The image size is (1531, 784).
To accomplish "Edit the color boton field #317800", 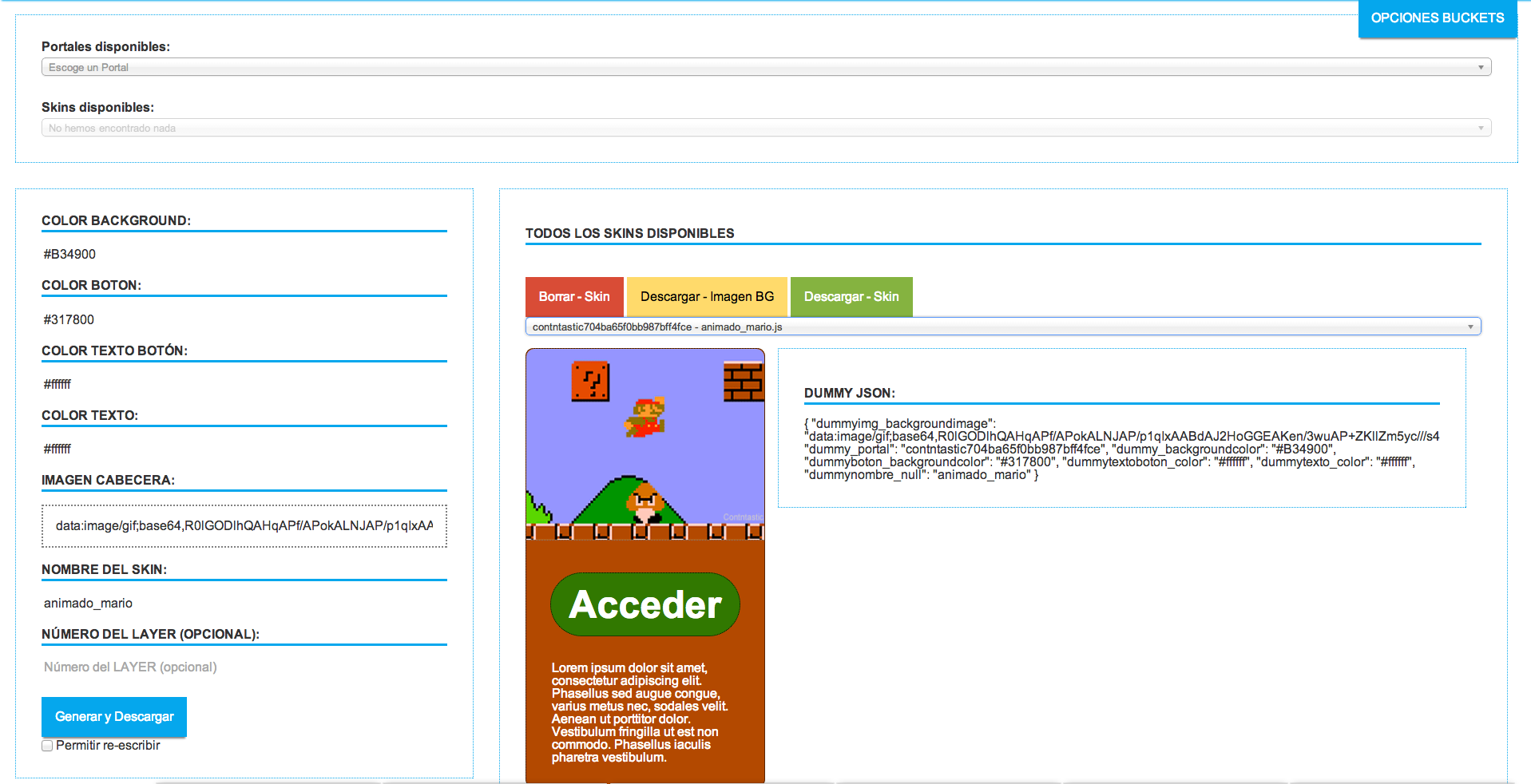I will click(244, 319).
